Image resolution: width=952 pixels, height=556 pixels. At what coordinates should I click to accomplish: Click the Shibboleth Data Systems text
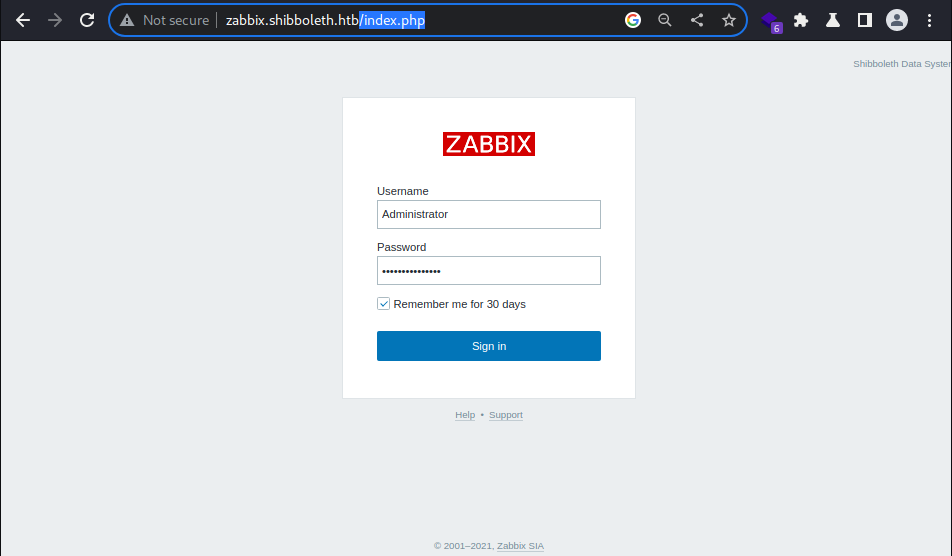[x=902, y=64]
